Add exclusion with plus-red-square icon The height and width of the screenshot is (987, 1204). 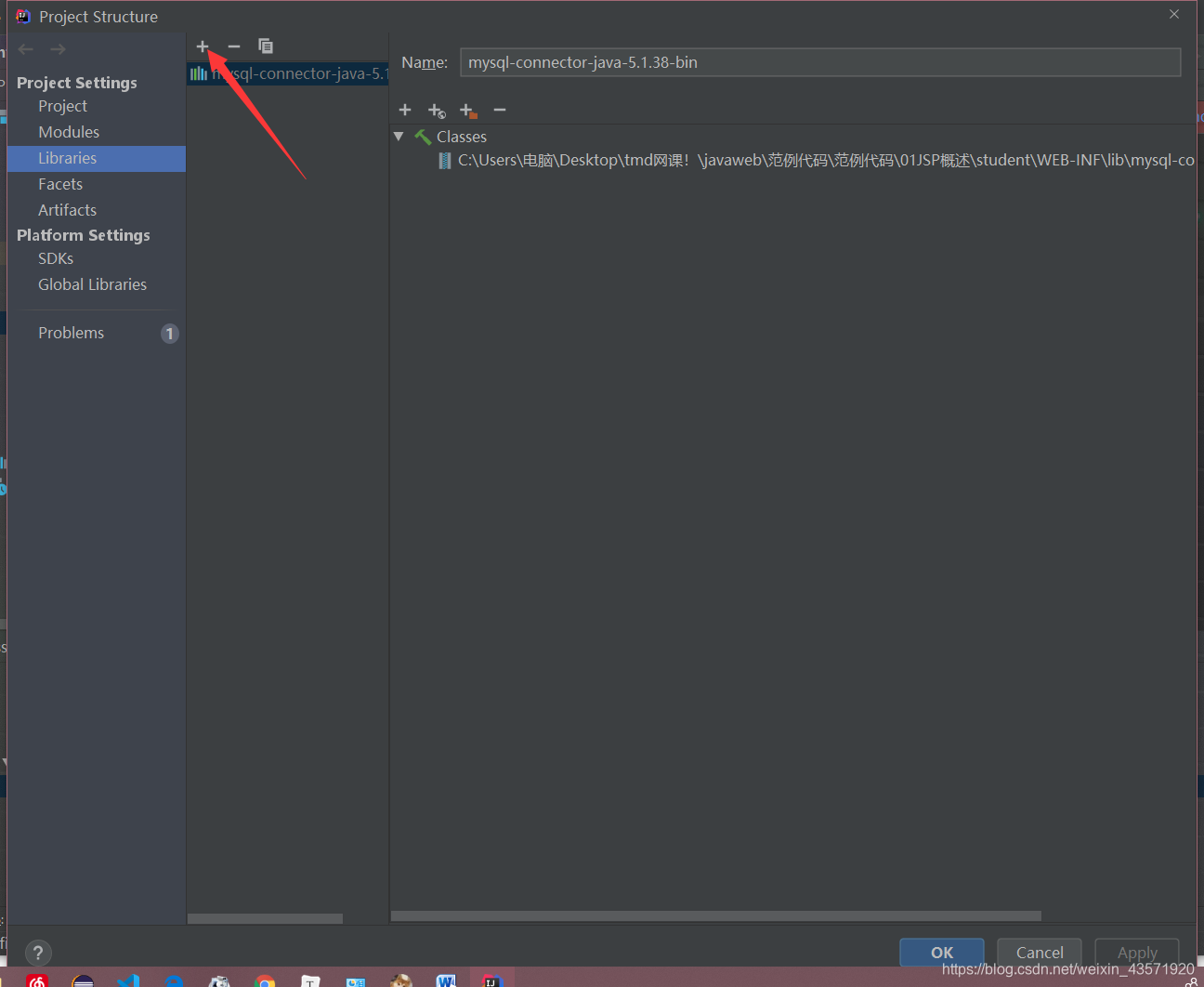[468, 111]
